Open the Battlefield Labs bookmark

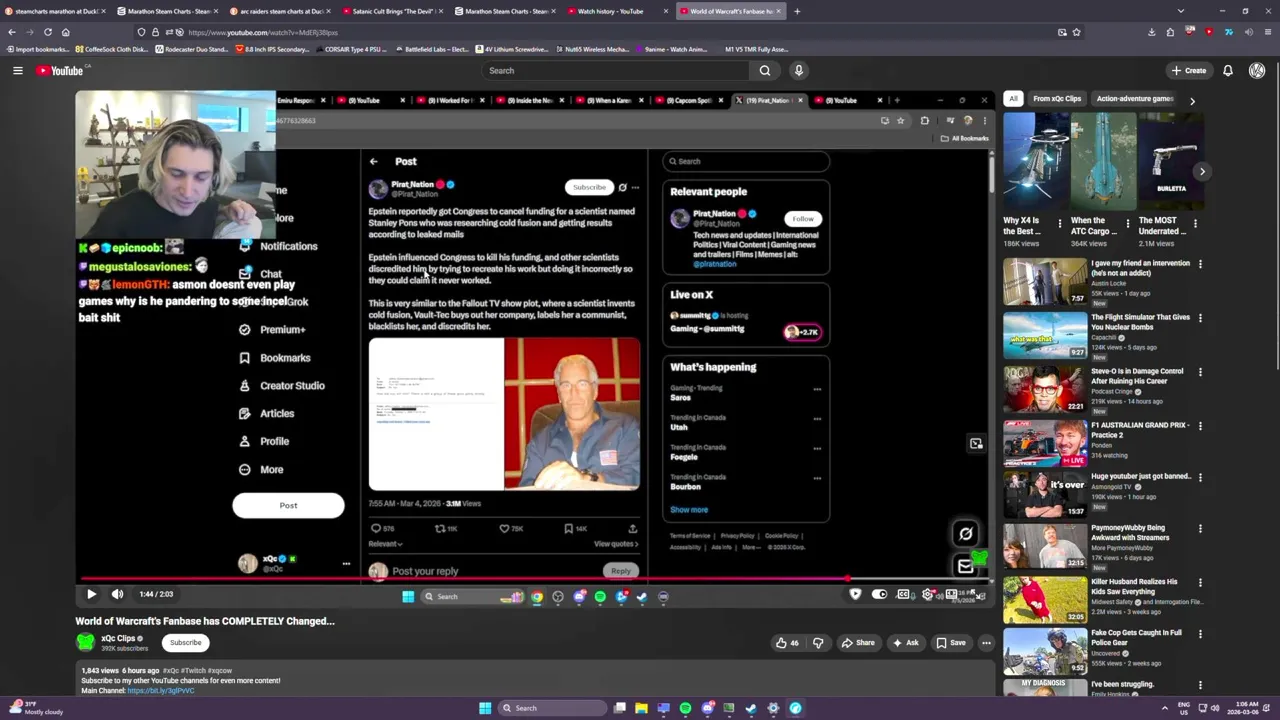pos(431,49)
